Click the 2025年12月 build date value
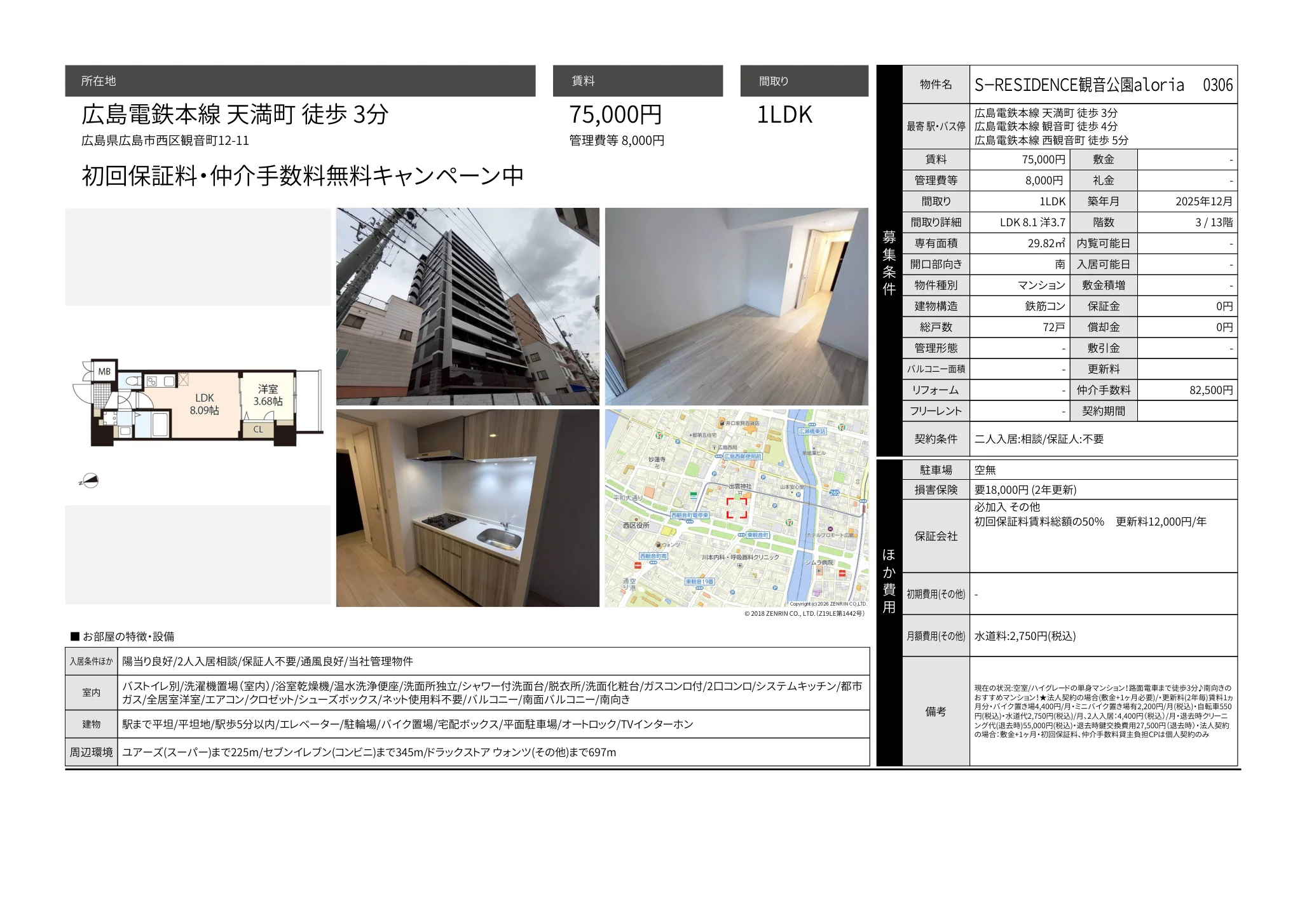The image size is (1307, 924). (1204, 201)
